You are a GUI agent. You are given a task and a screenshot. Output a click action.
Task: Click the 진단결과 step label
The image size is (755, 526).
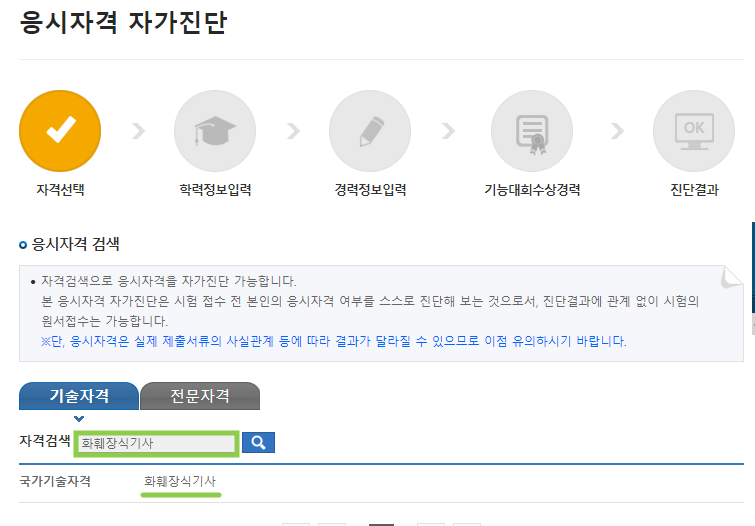694,189
